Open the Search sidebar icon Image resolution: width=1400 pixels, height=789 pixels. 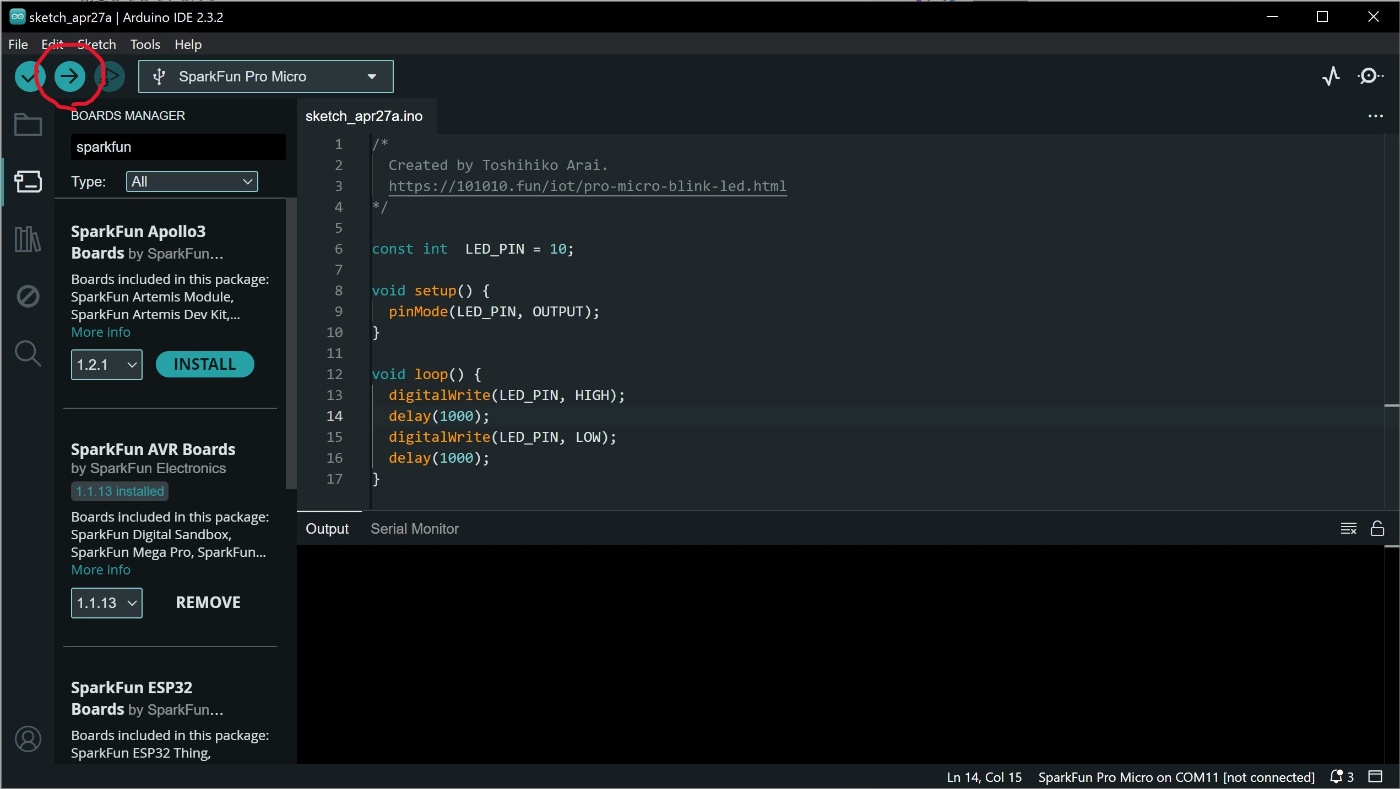tap(28, 353)
